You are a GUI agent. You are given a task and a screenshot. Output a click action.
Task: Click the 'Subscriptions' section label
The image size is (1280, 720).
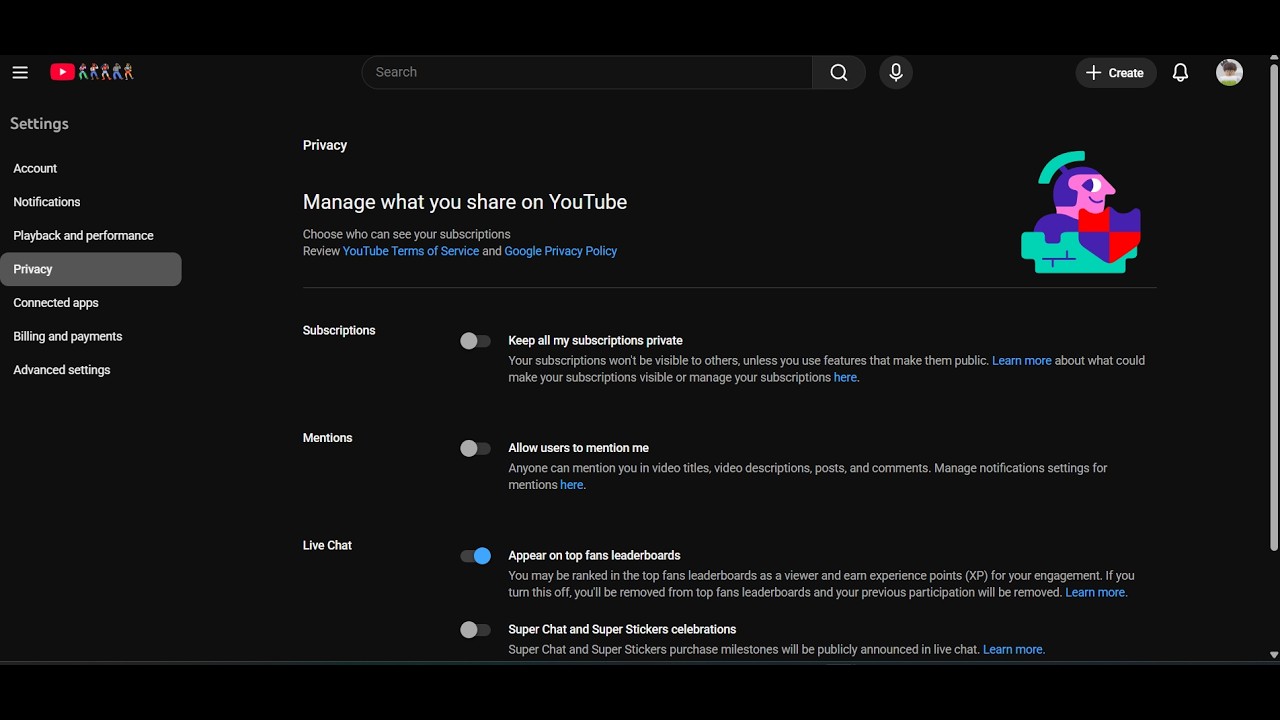[x=339, y=331]
